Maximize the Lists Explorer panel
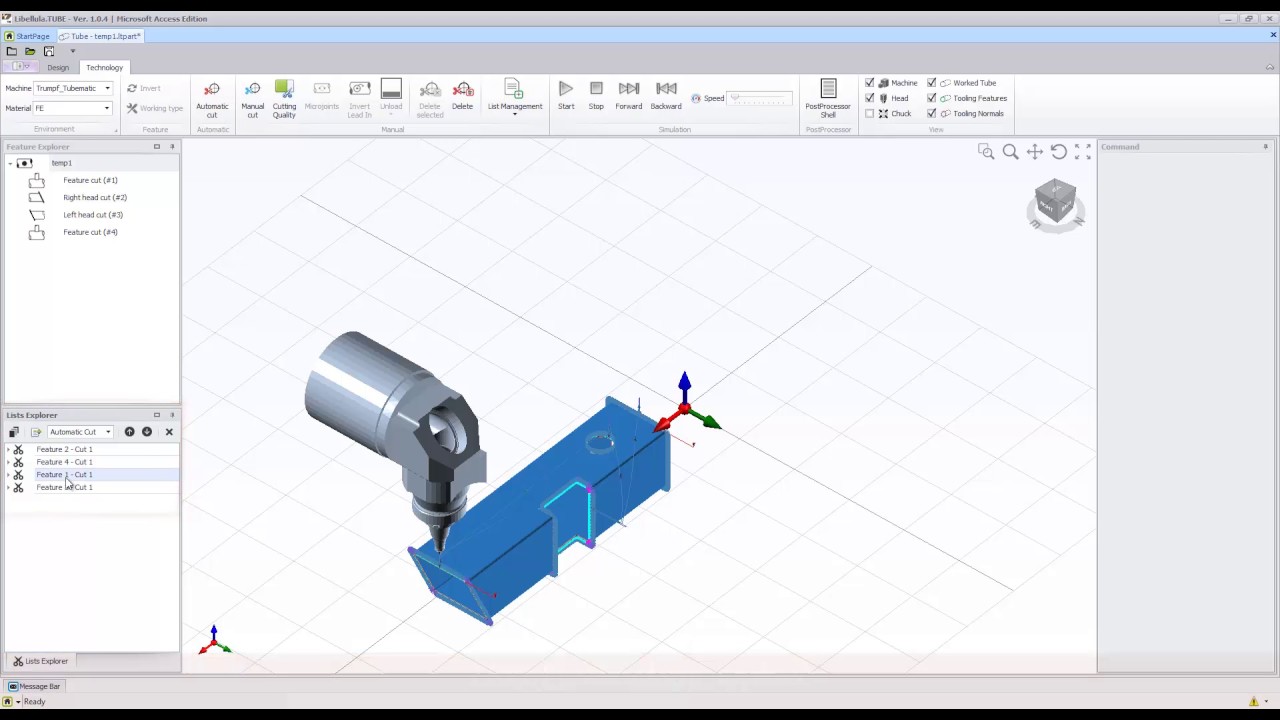Viewport: 1280px width, 720px height. coord(156,415)
